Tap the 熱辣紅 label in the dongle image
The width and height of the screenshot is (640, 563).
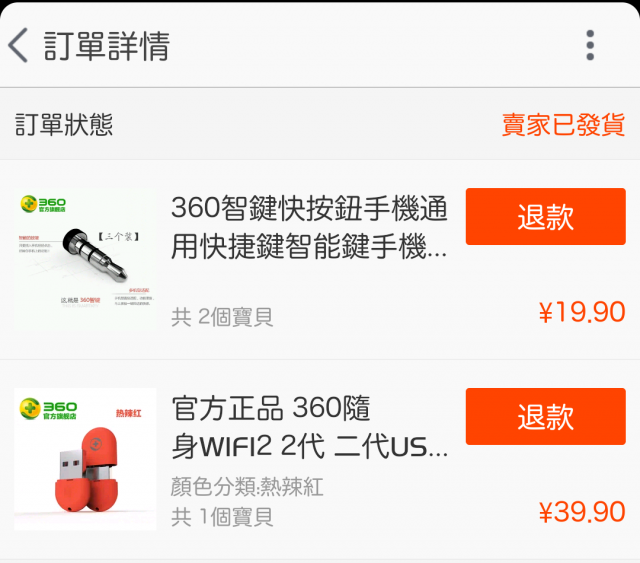click(129, 413)
